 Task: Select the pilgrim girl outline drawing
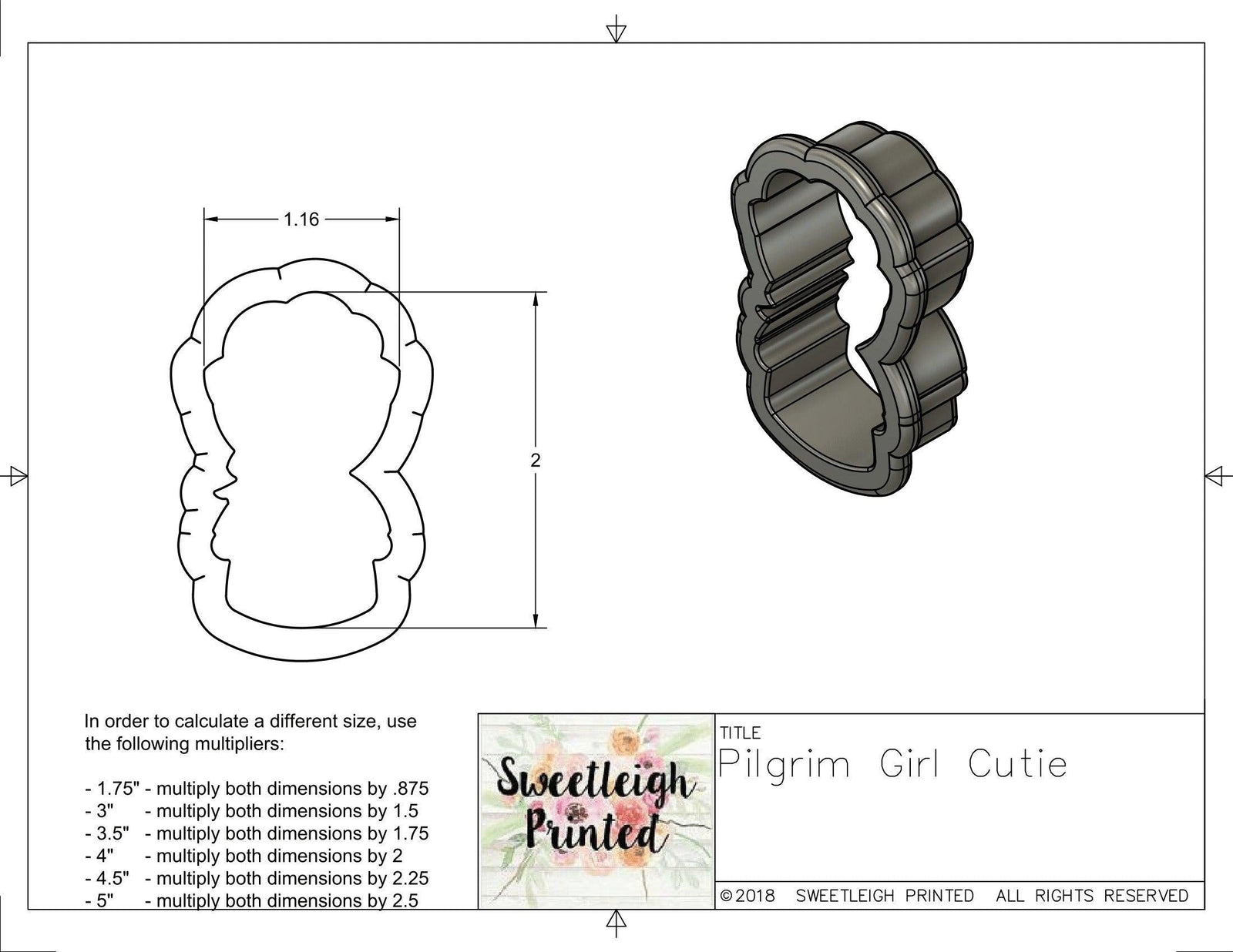tap(301, 447)
